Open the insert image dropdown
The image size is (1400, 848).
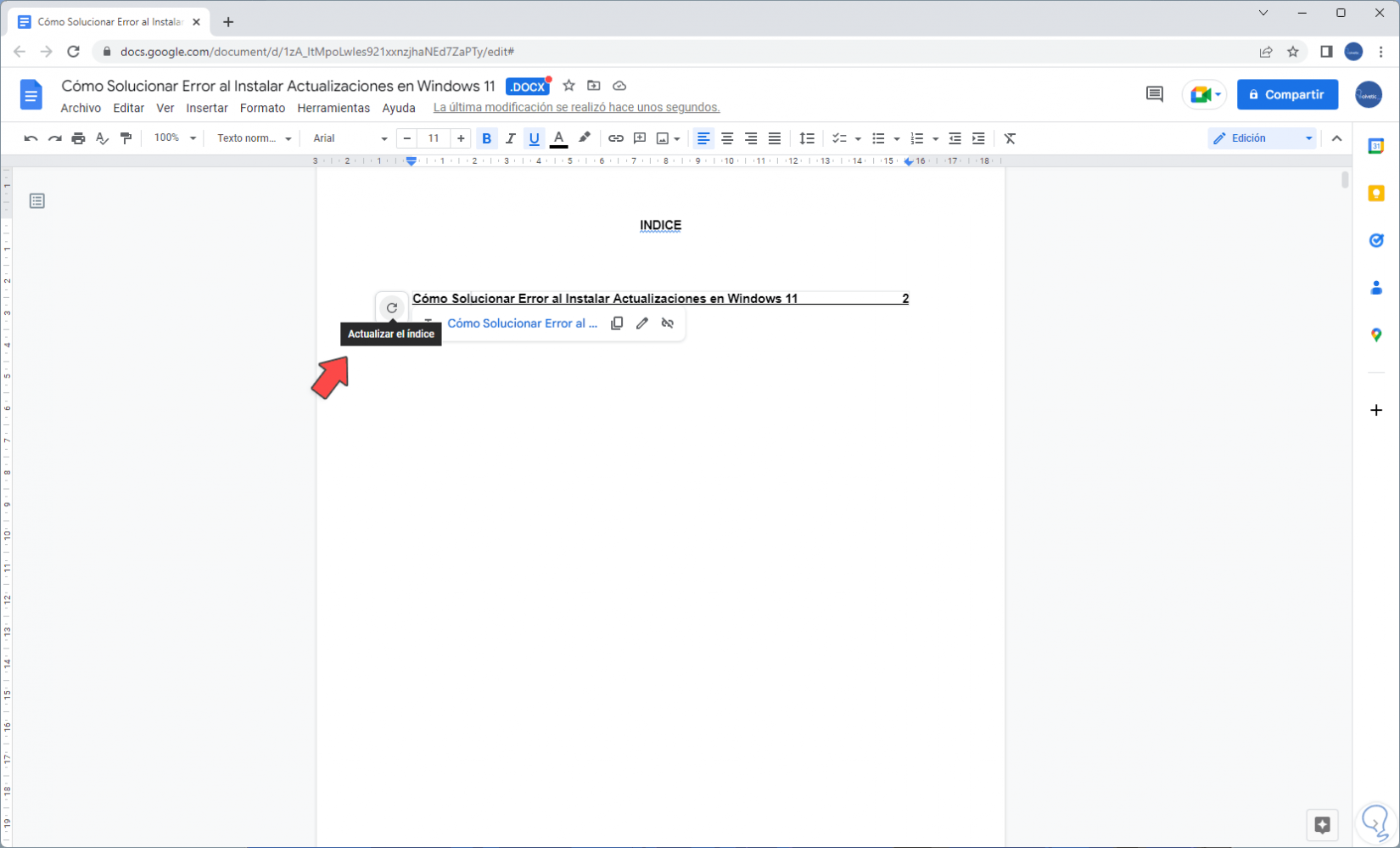[x=668, y=138]
